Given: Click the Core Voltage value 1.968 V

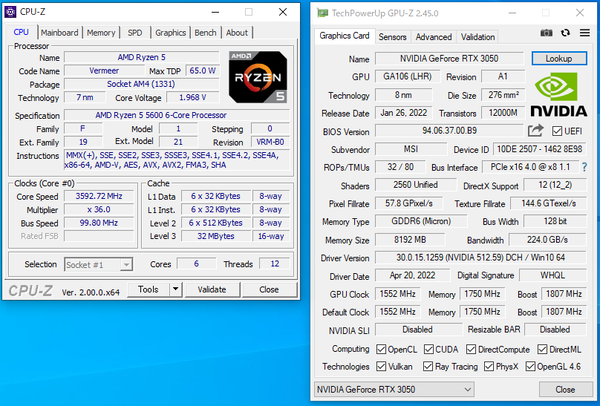Looking at the screenshot, I should 192,98.
